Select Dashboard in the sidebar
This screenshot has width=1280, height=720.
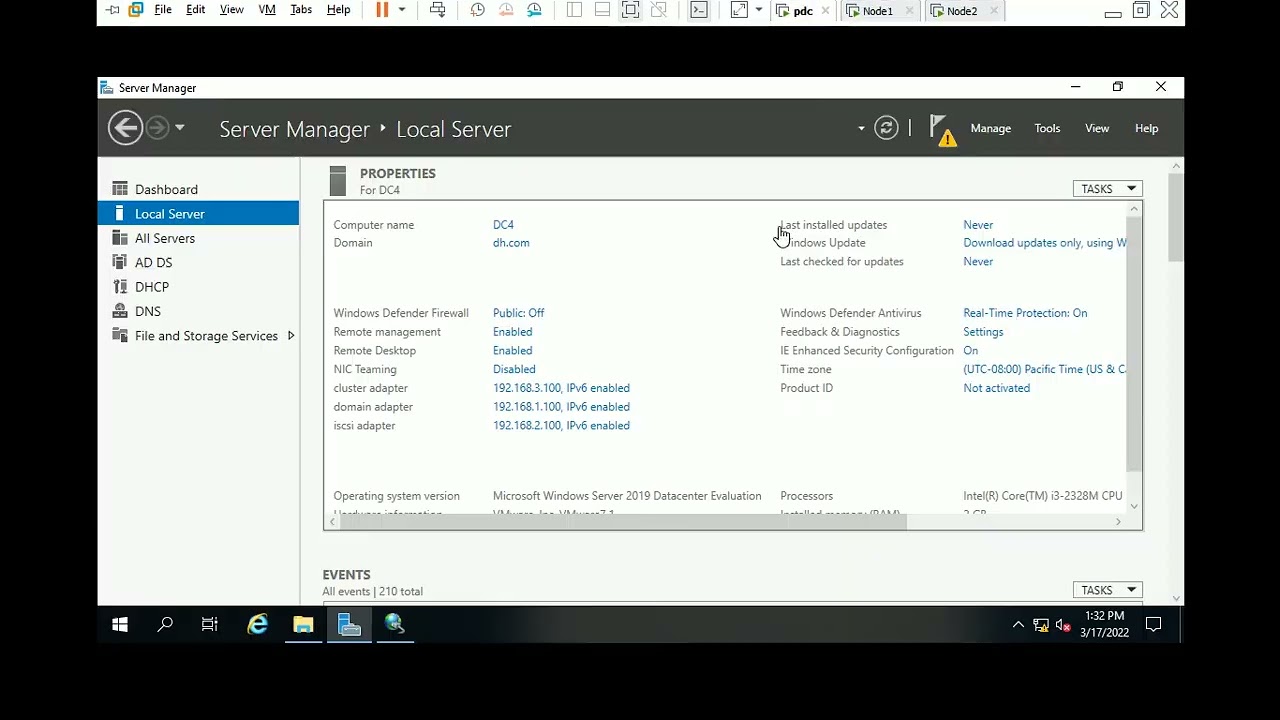[x=198, y=189]
